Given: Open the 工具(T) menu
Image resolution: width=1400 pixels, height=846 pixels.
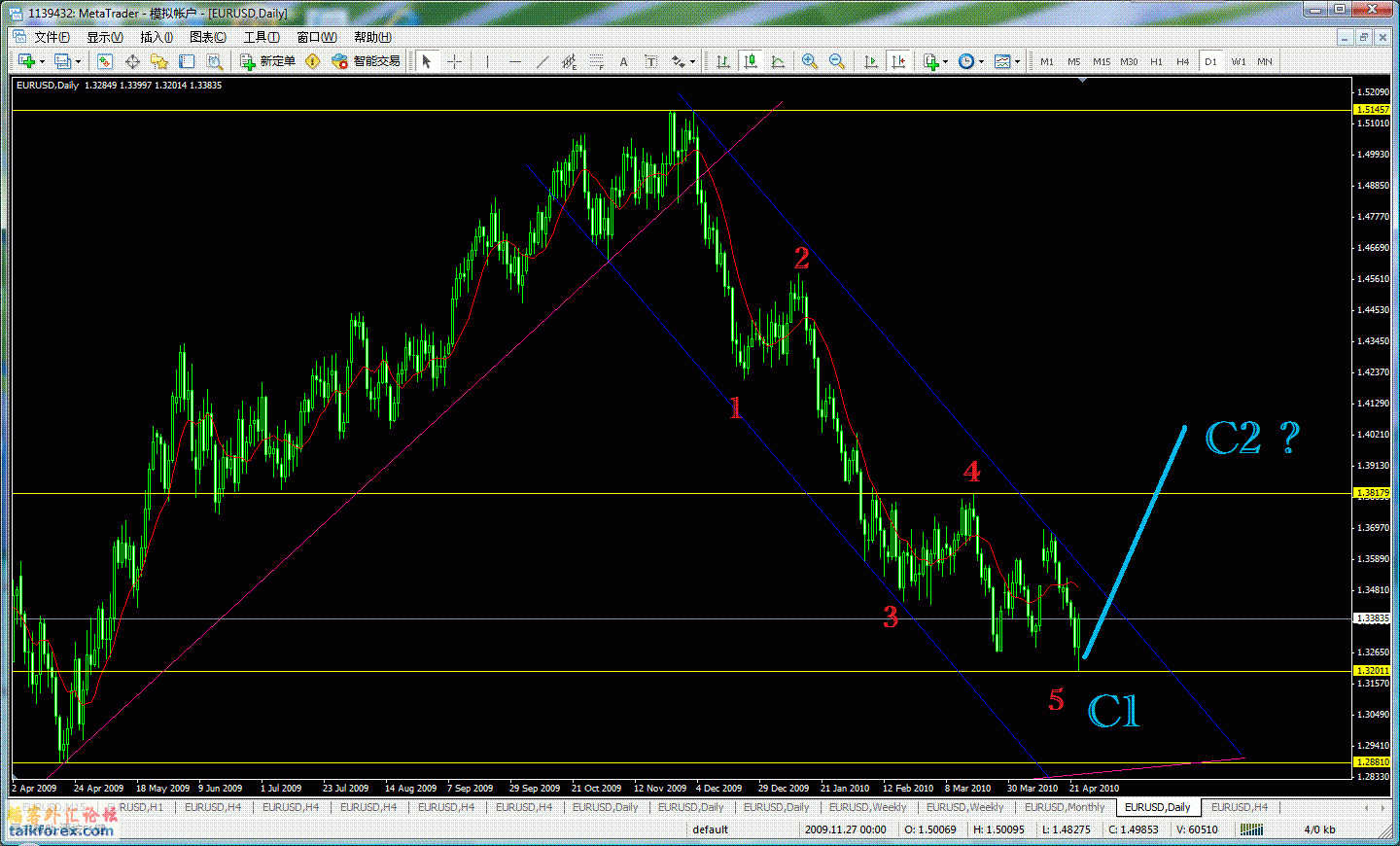Looking at the screenshot, I should pyautogui.click(x=262, y=37).
